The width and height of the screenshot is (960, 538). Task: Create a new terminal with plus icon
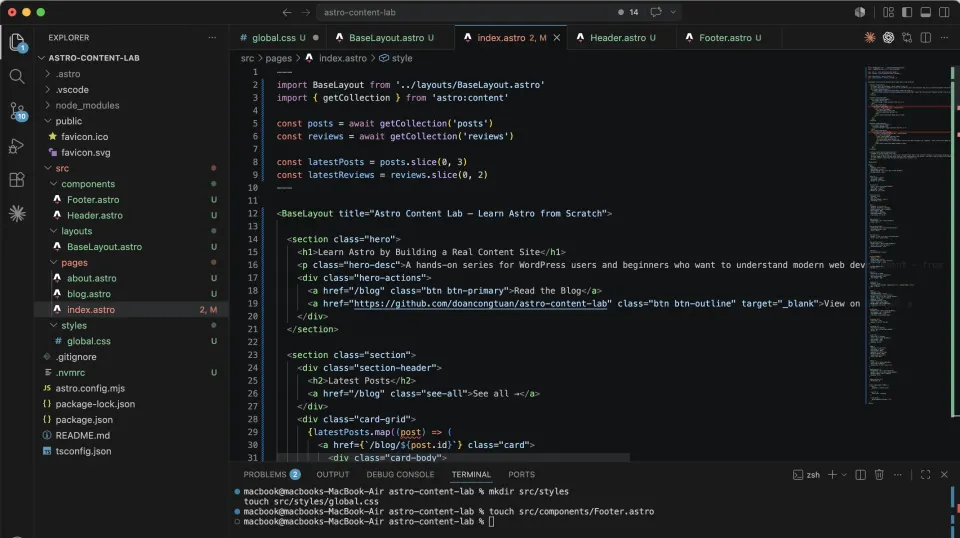[832, 474]
